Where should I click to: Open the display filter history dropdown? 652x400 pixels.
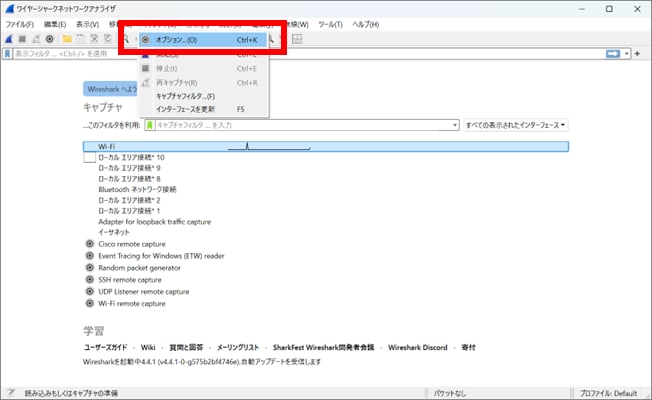click(x=627, y=54)
